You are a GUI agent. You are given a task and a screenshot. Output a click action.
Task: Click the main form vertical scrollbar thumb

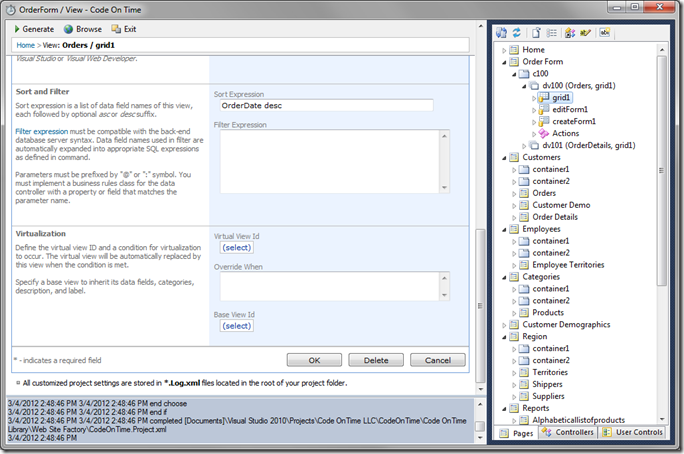(x=480, y=305)
